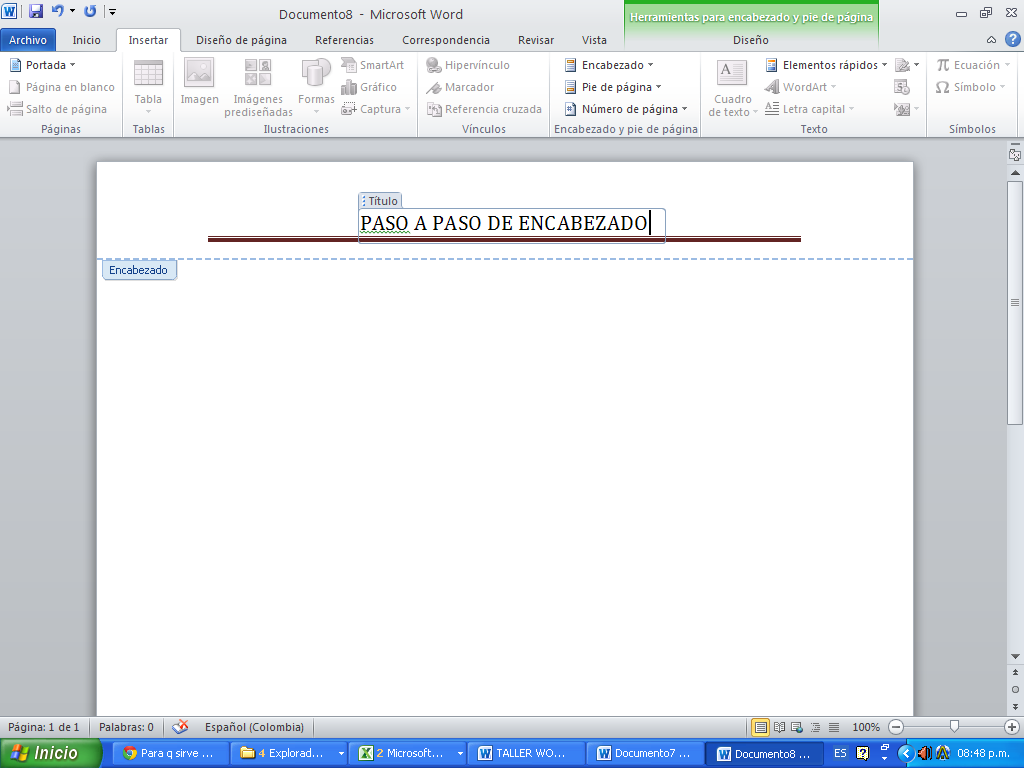Open Word Help question mark icon

(1012, 39)
